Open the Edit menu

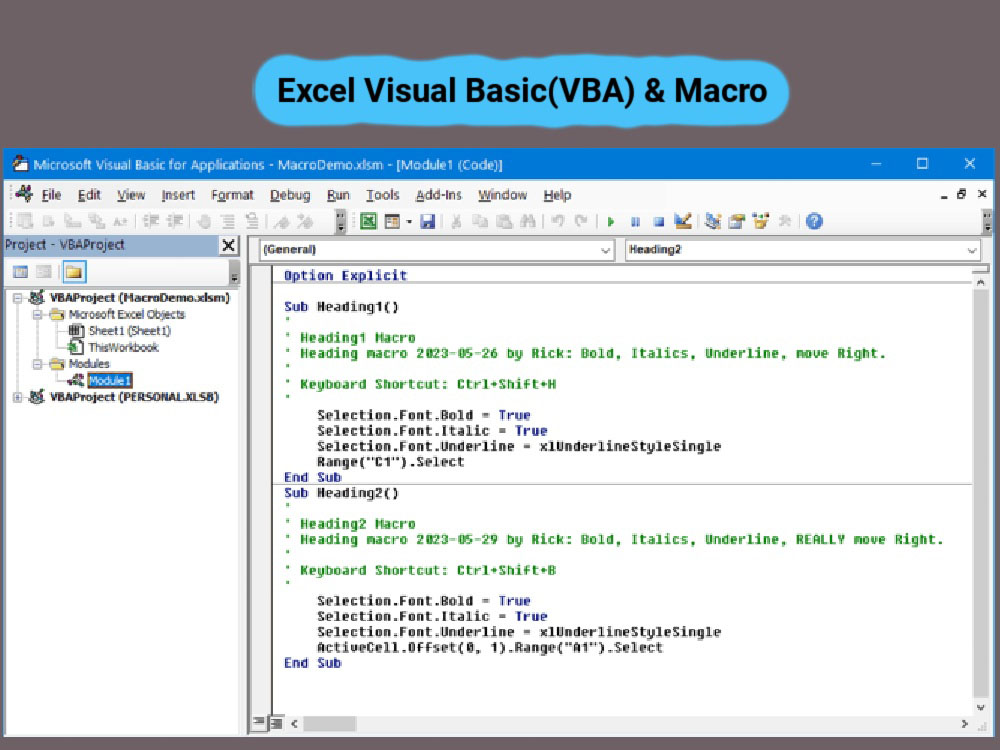coord(89,195)
